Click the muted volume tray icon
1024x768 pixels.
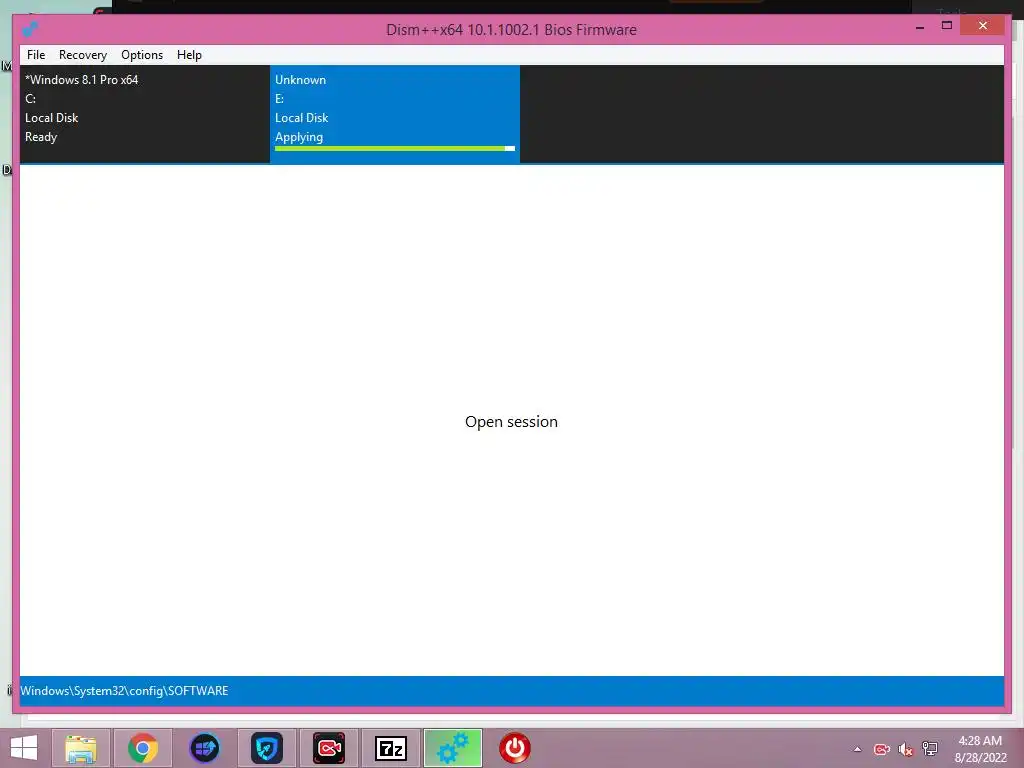[905, 749]
